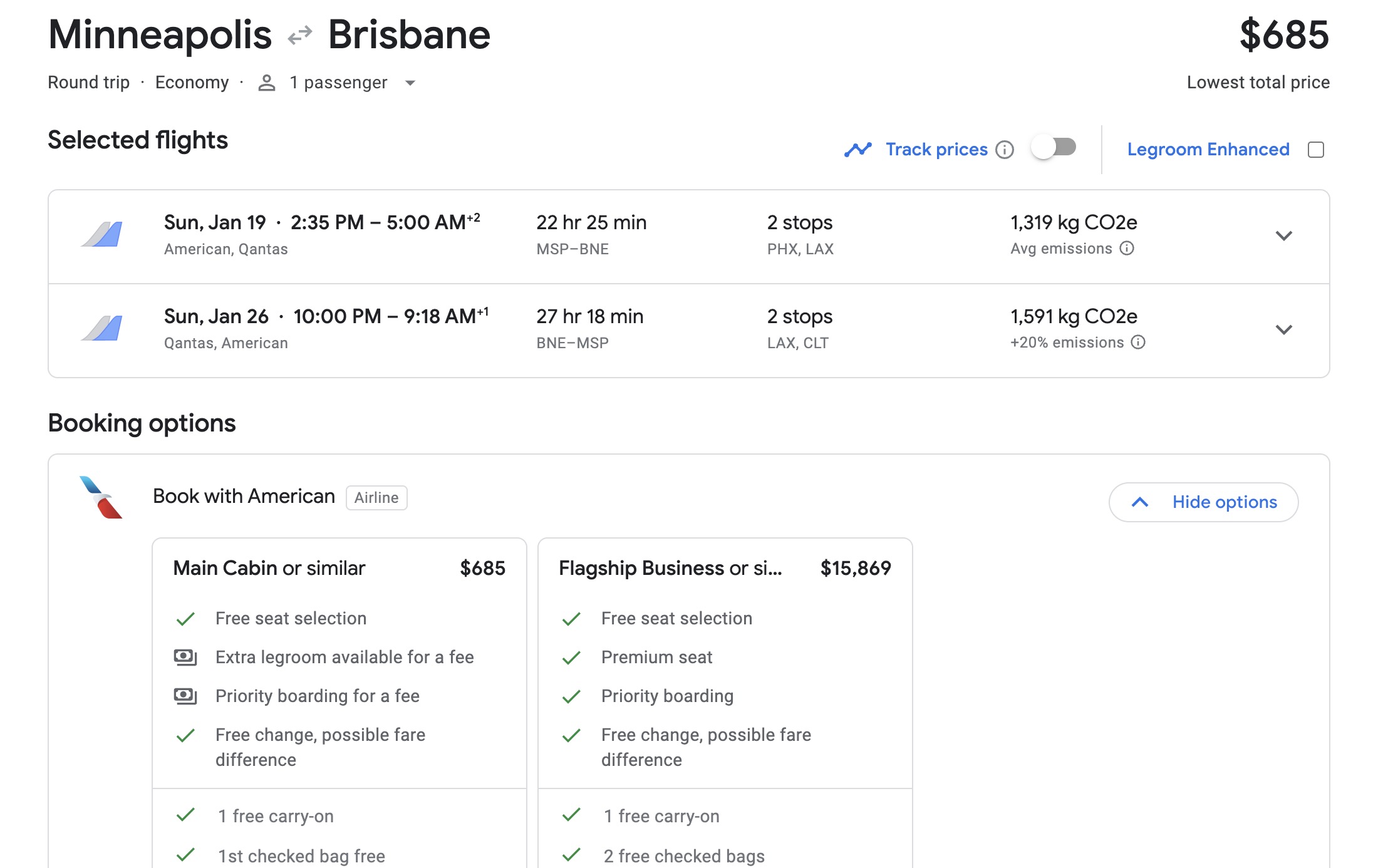The height and width of the screenshot is (868, 1388).
Task: Collapse American's fares with Hide options
Action: [x=1203, y=502]
